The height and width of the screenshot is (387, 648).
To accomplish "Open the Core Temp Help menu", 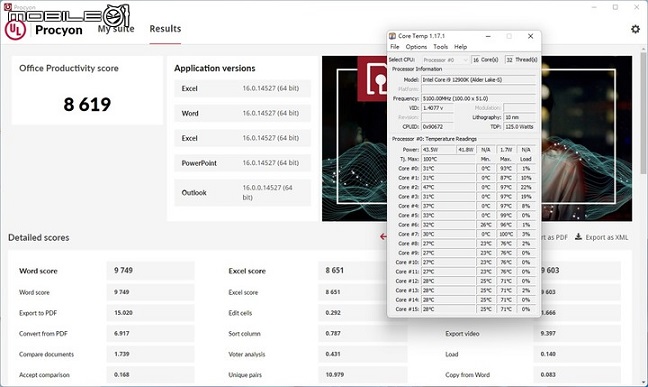I will point(460,47).
